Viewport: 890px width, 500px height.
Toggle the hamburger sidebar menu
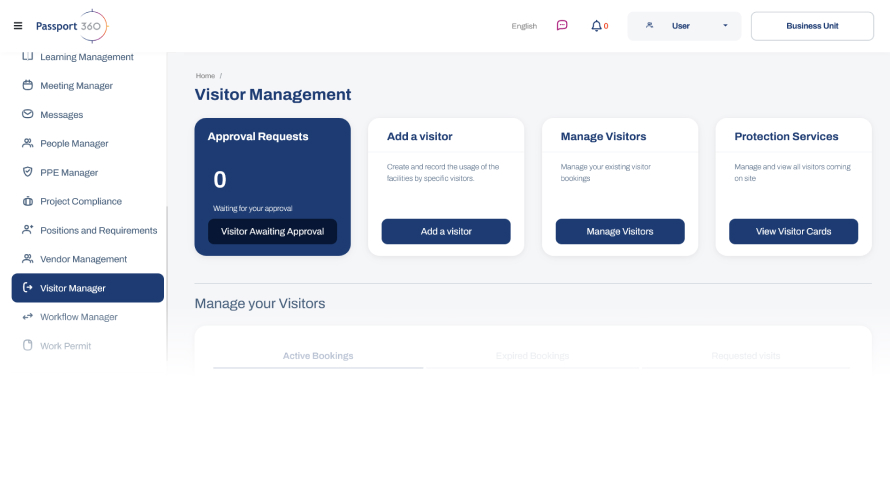coord(18,26)
